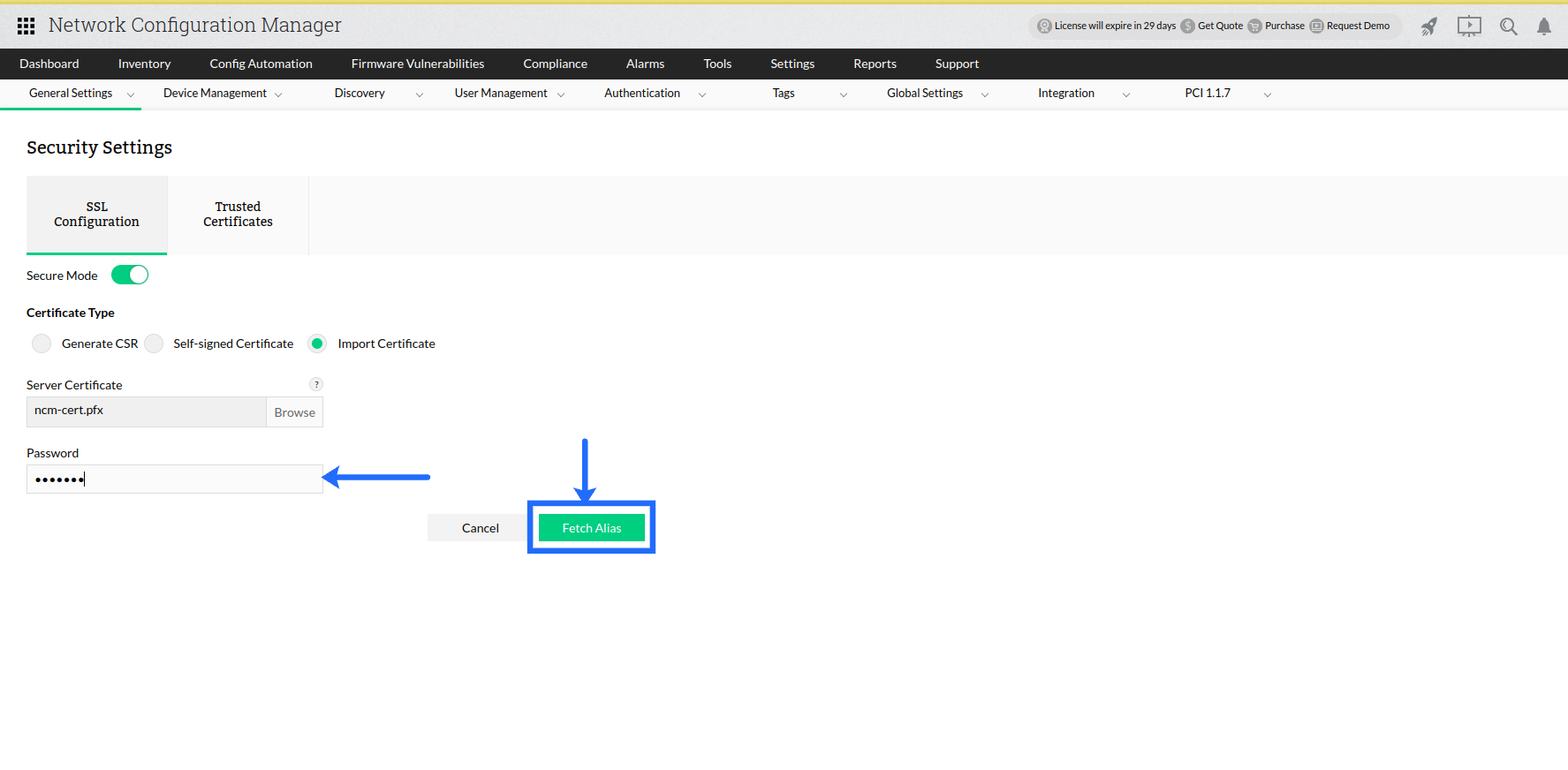
Task: Click the Get Quote dollar icon
Action: pyautogui.click(x=1188, y=26)
